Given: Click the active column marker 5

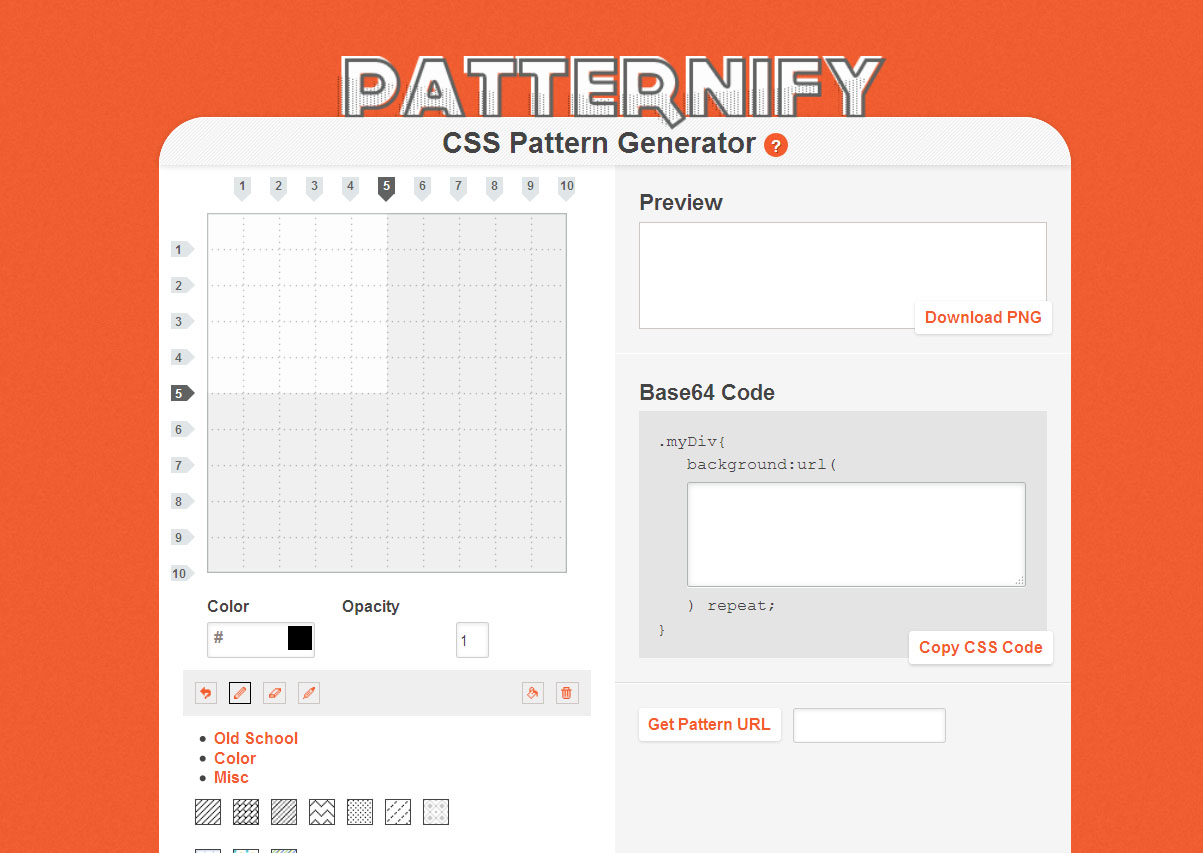Looking at the screenshot, I should (386, 188).
